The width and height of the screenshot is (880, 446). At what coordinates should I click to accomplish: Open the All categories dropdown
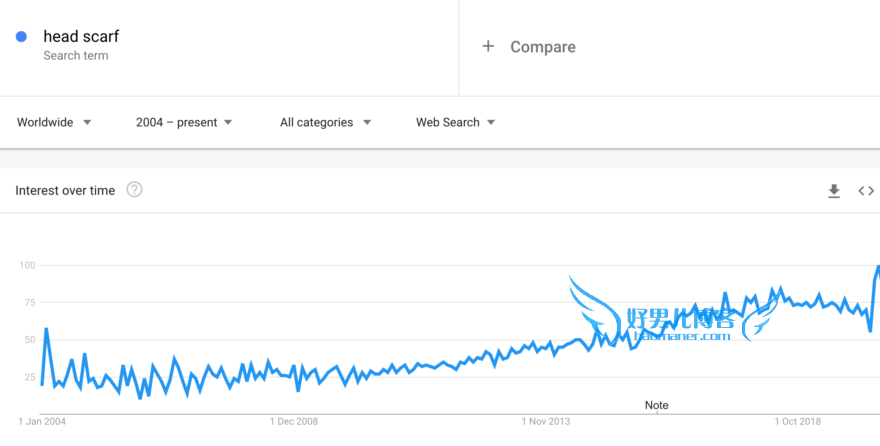click(326, 122)
